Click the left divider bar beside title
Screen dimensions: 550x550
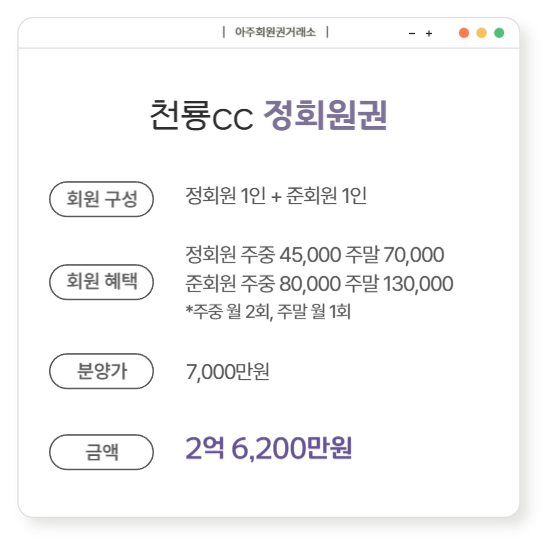pyautogui.click(x=224, y=32)
